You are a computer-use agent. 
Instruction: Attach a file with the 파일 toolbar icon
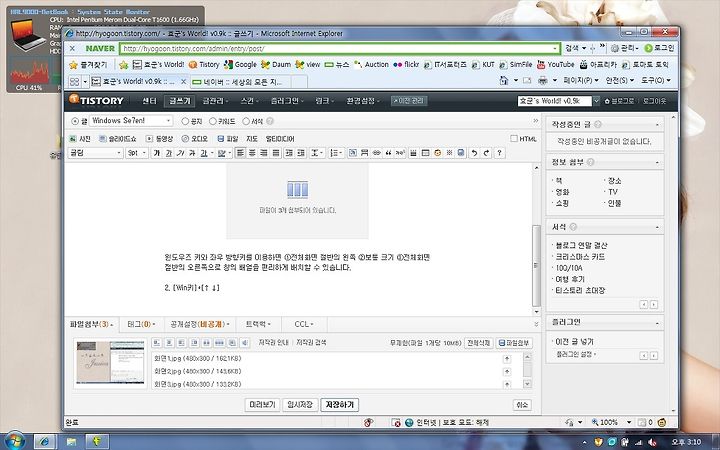[x=227, y=139]
